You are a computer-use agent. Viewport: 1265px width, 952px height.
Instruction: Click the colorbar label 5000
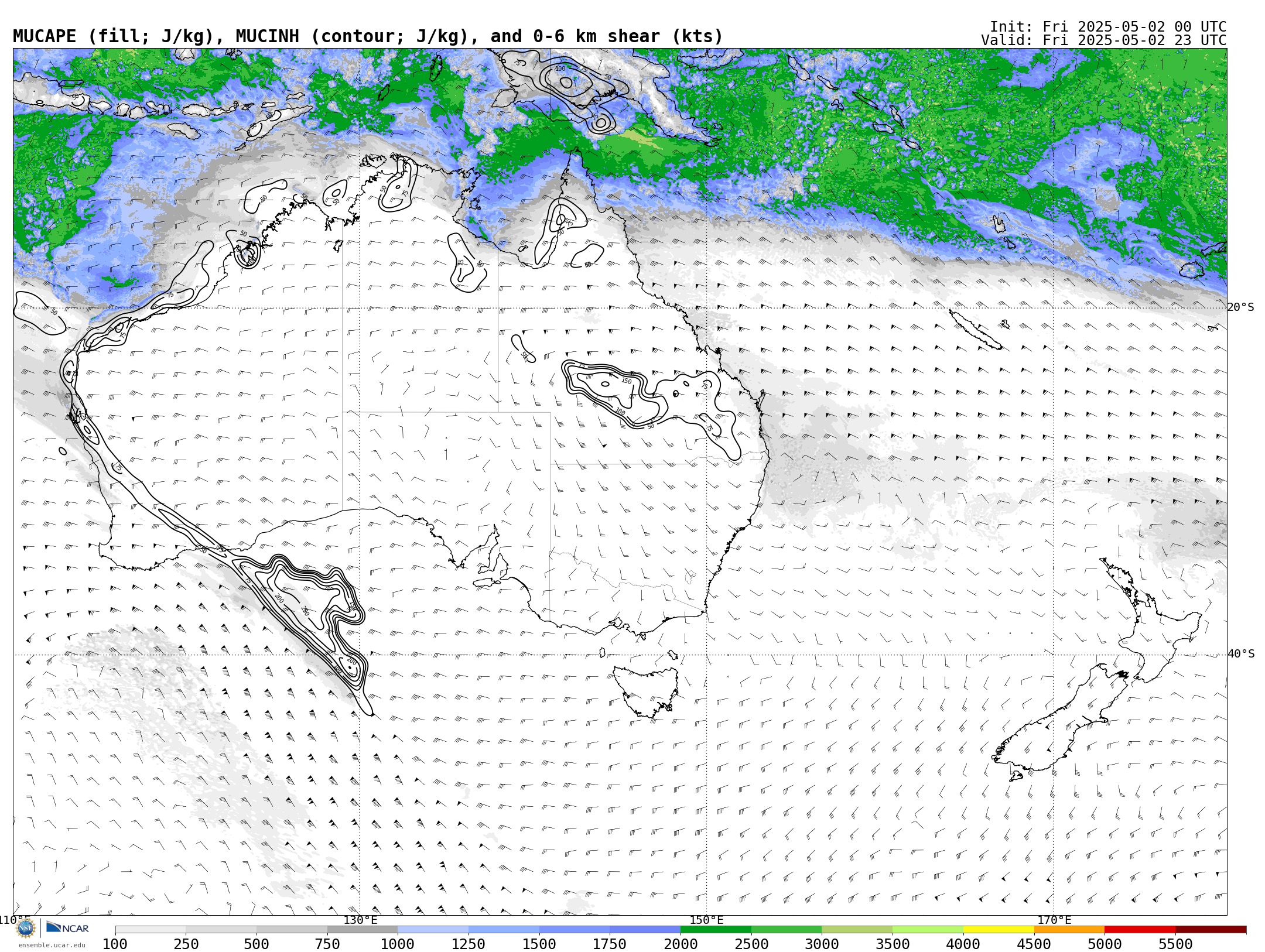[1105, 944]
